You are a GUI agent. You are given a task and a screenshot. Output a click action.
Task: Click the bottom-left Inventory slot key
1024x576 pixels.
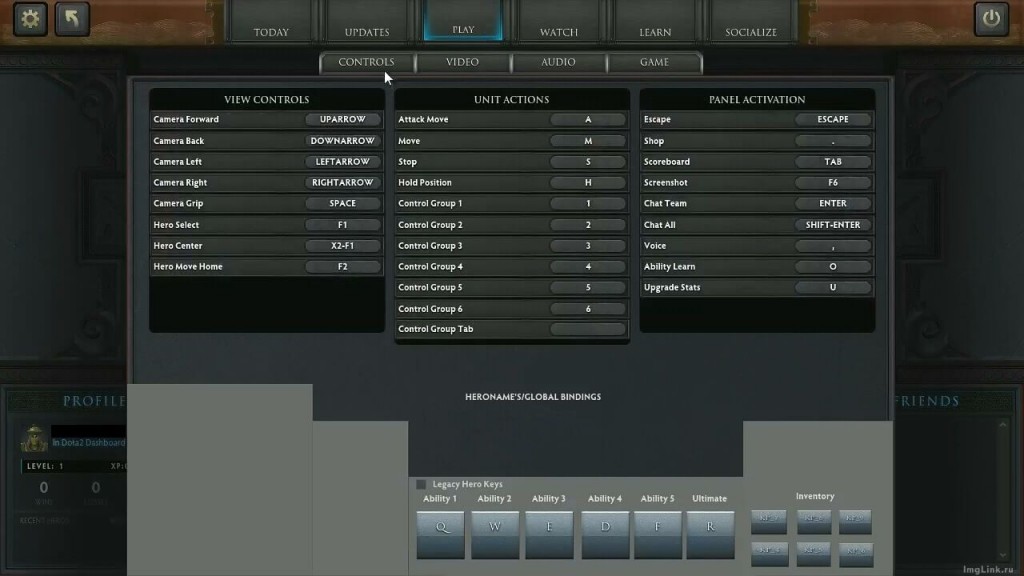click(769, 554)
